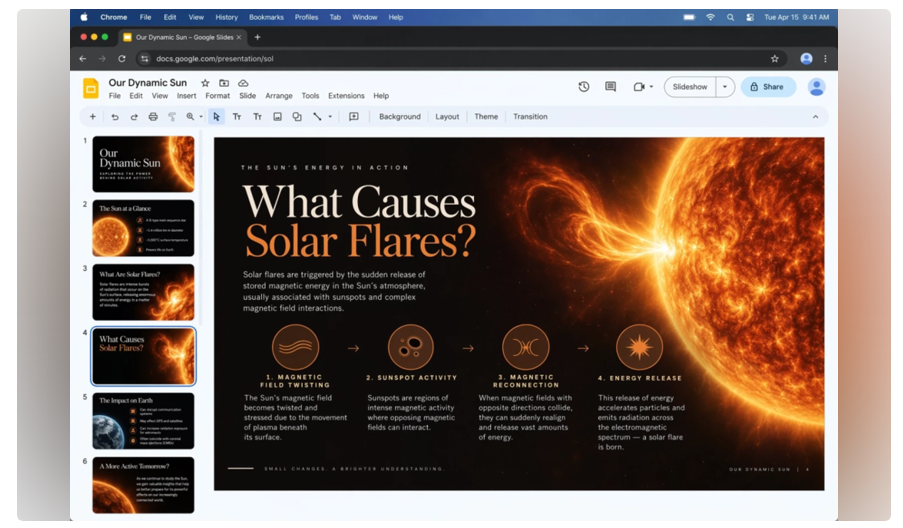Open the shape tool
Viewport: 903px width, 528px height.
[x=297, y=117]
